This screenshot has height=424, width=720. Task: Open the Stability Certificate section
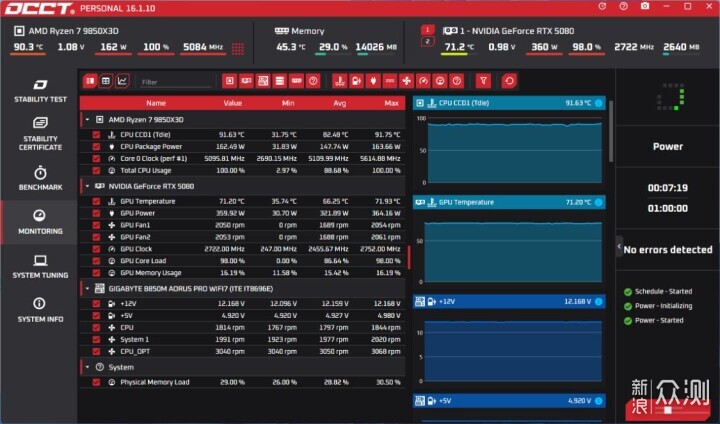[40, 134]
